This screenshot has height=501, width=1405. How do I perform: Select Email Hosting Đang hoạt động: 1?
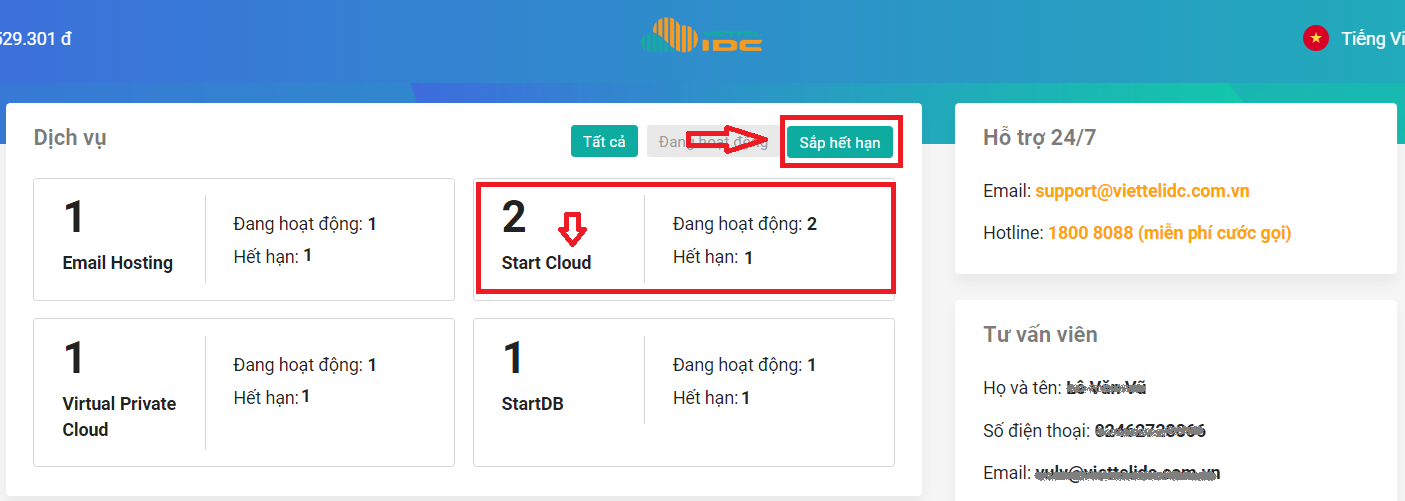305,224
